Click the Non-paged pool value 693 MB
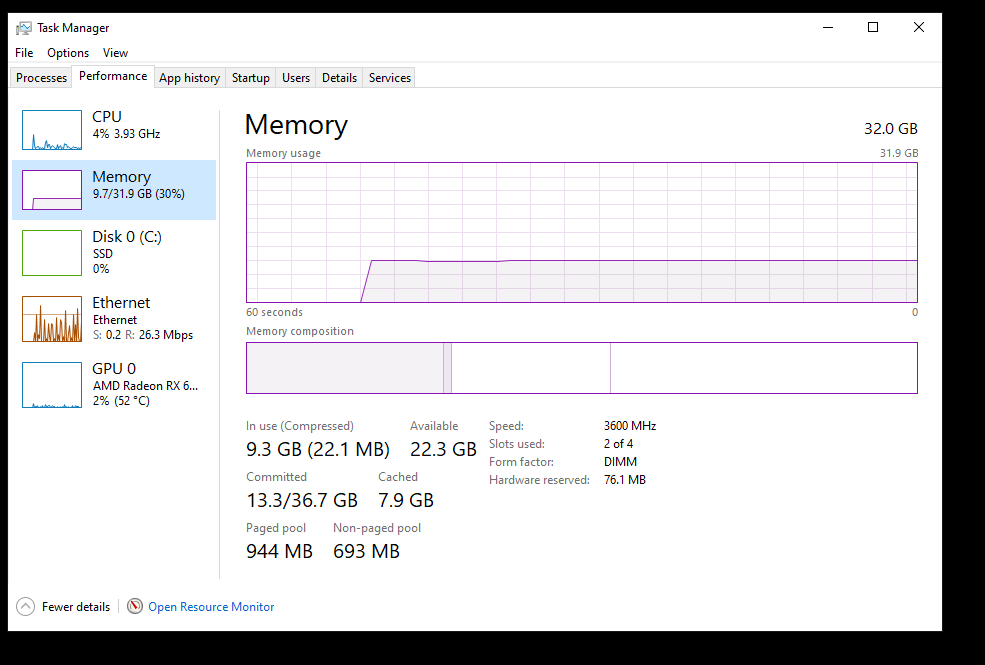This screenshot has height=665, width=985. tap(366, 551)
